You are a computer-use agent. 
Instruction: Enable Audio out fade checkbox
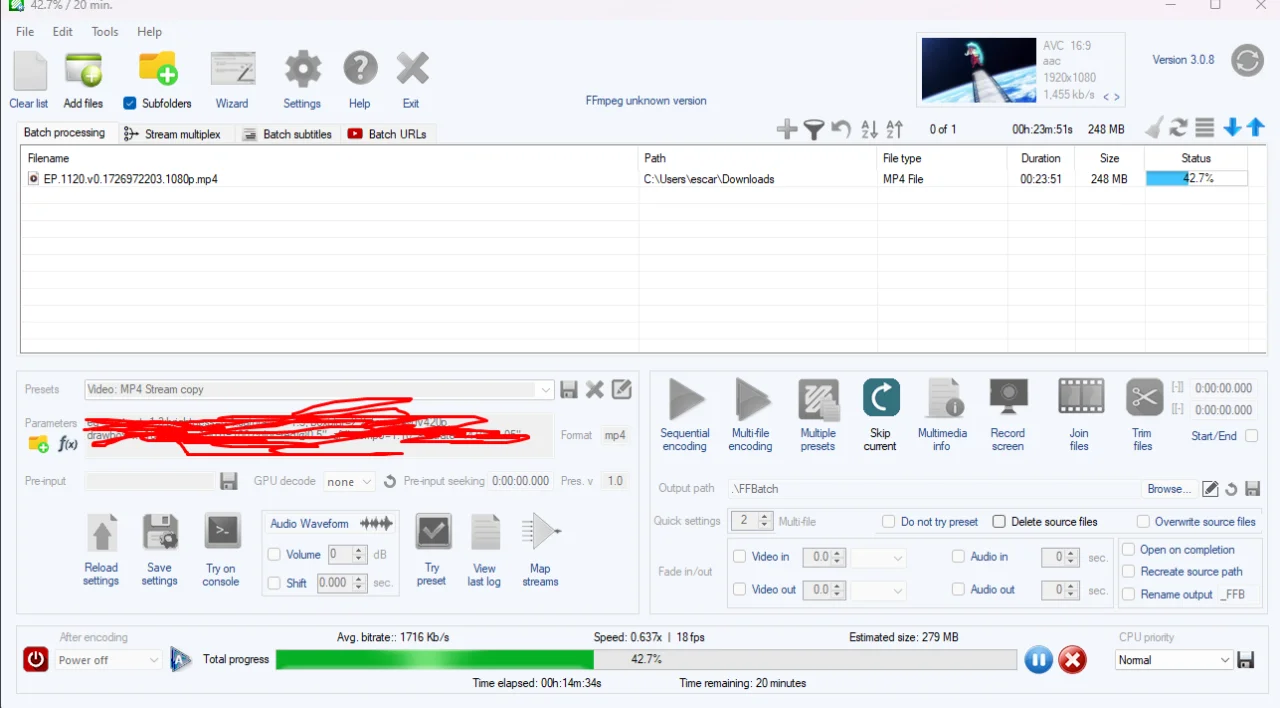pyautogui.click(x=959, y=590)
